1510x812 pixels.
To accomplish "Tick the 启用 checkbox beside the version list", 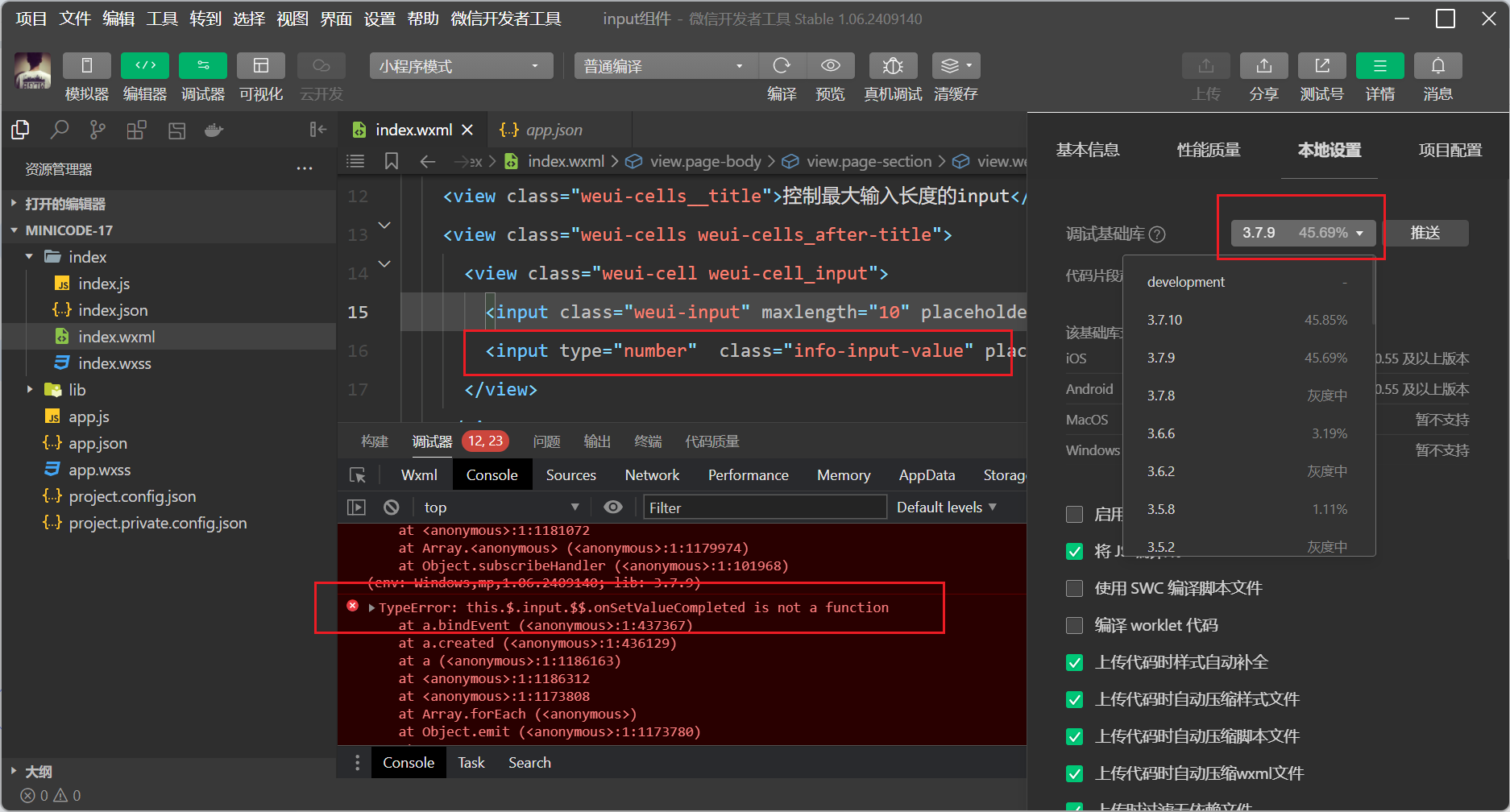I will coord(1074,515).
